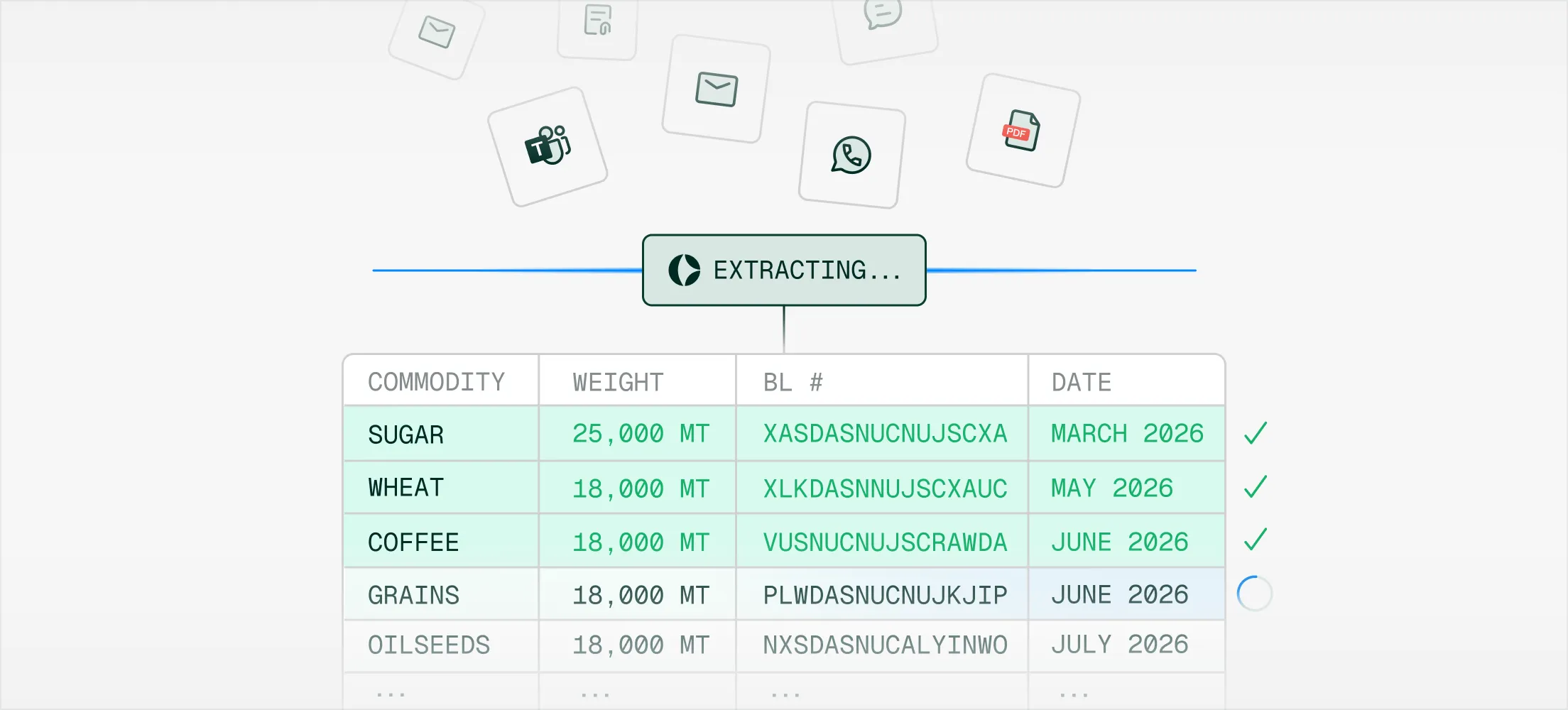
Task: Click the BL # column header
Action: coord(882,382)
